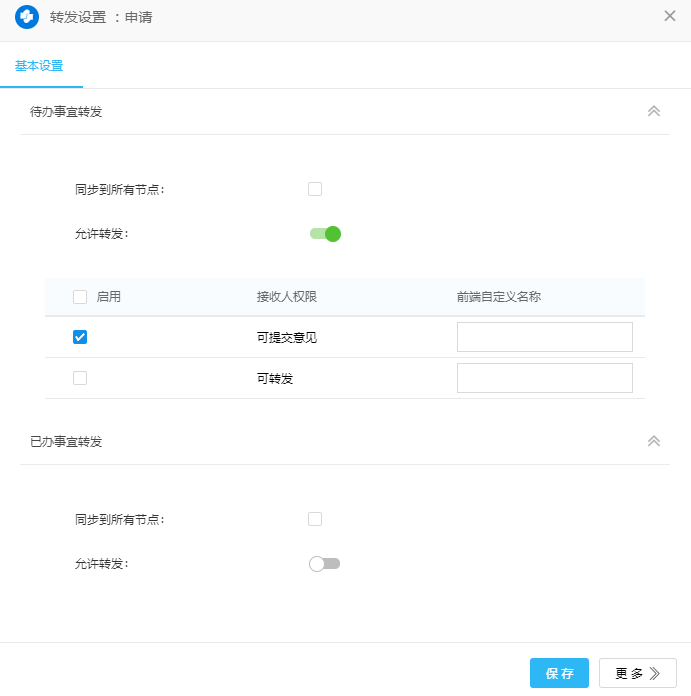The image size is (691, 696).
Task: Collapse the 待办事宜转发 section chevron
Action: pos(654,111)
